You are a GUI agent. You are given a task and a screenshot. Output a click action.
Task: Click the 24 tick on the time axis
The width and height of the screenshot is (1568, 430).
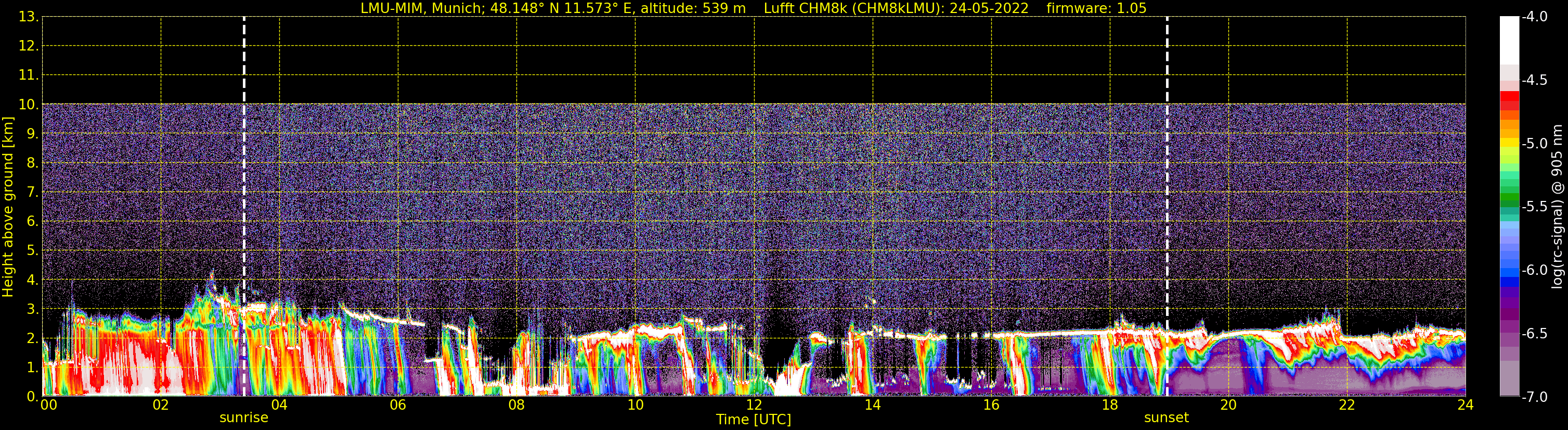tap(1465, 405)
